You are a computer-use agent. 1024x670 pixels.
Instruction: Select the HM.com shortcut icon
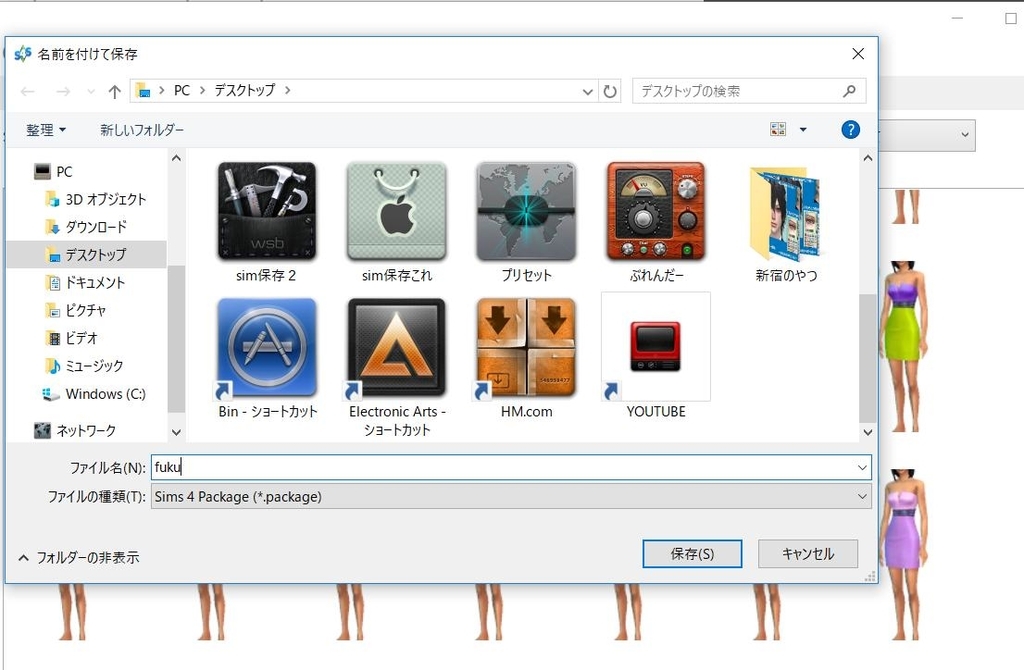coord(526,348)
